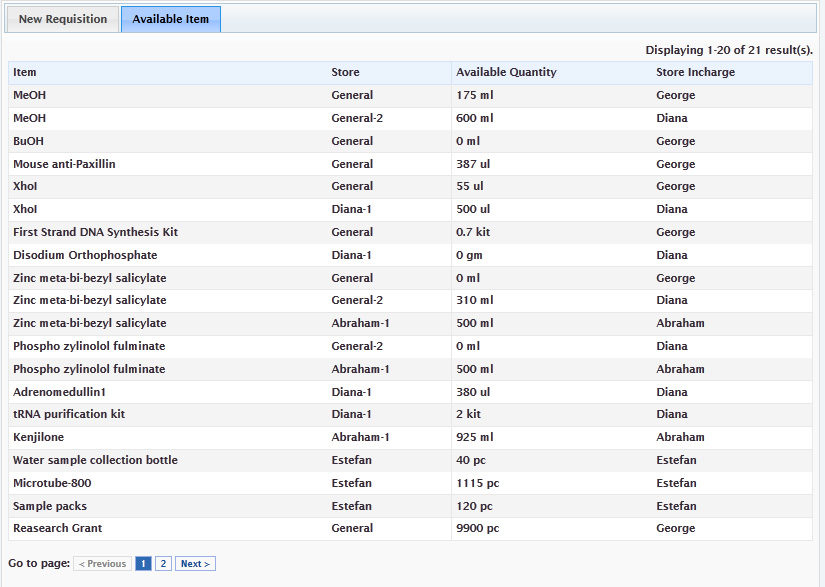Go to page 2 of results

click(164, 564)
